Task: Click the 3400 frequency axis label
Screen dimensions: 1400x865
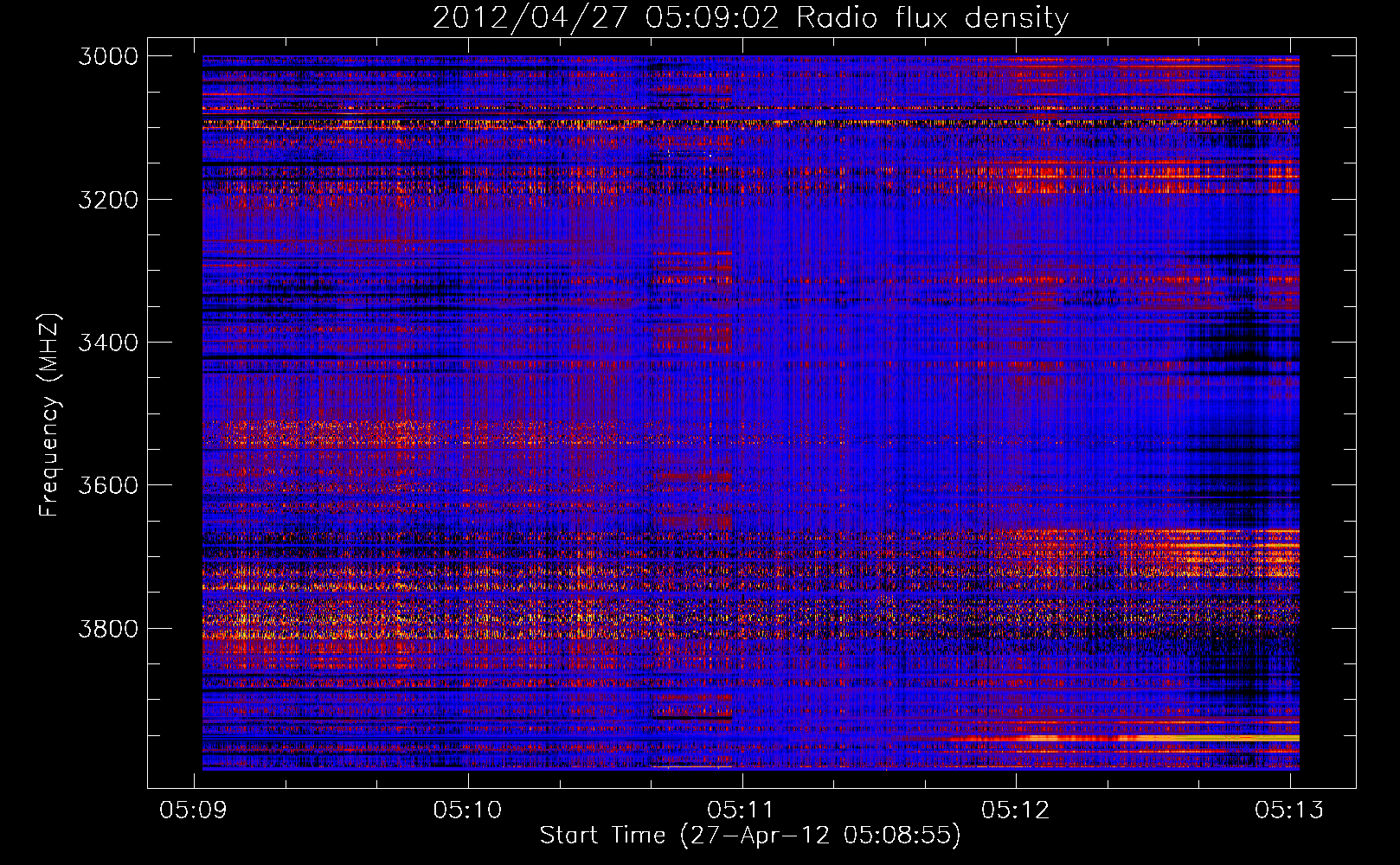Action: pos(108,343)
